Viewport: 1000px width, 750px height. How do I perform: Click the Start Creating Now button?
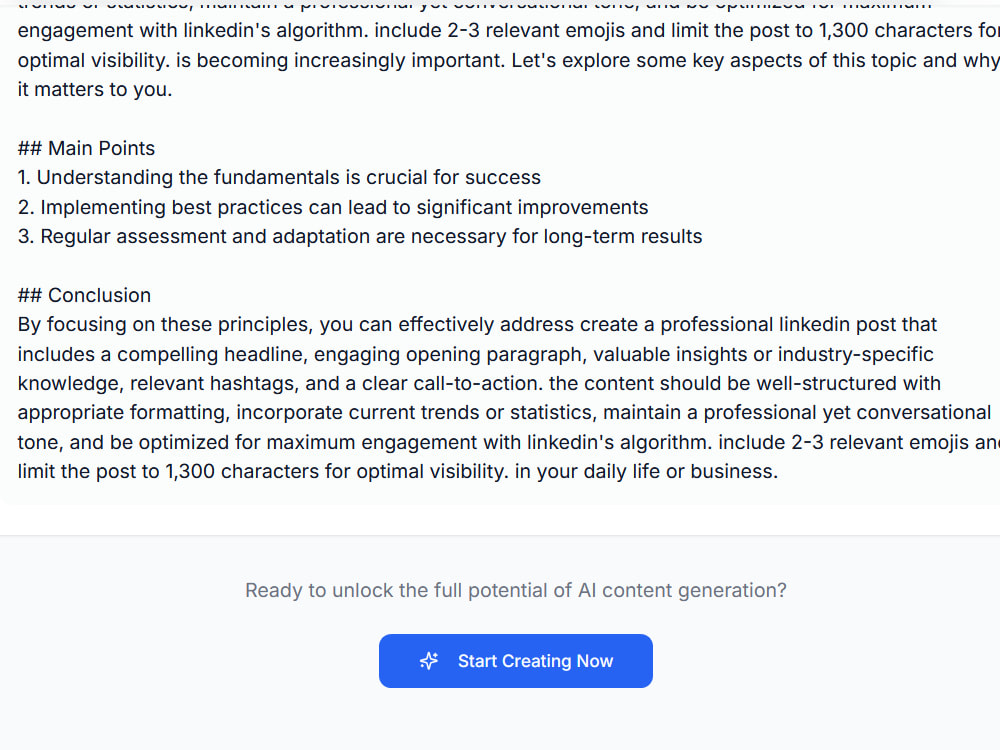point(515,661)
